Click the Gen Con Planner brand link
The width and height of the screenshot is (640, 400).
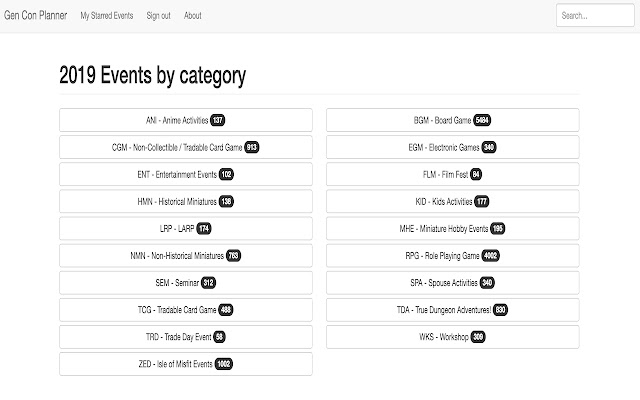pyautogui.click(x=35, y=15)
